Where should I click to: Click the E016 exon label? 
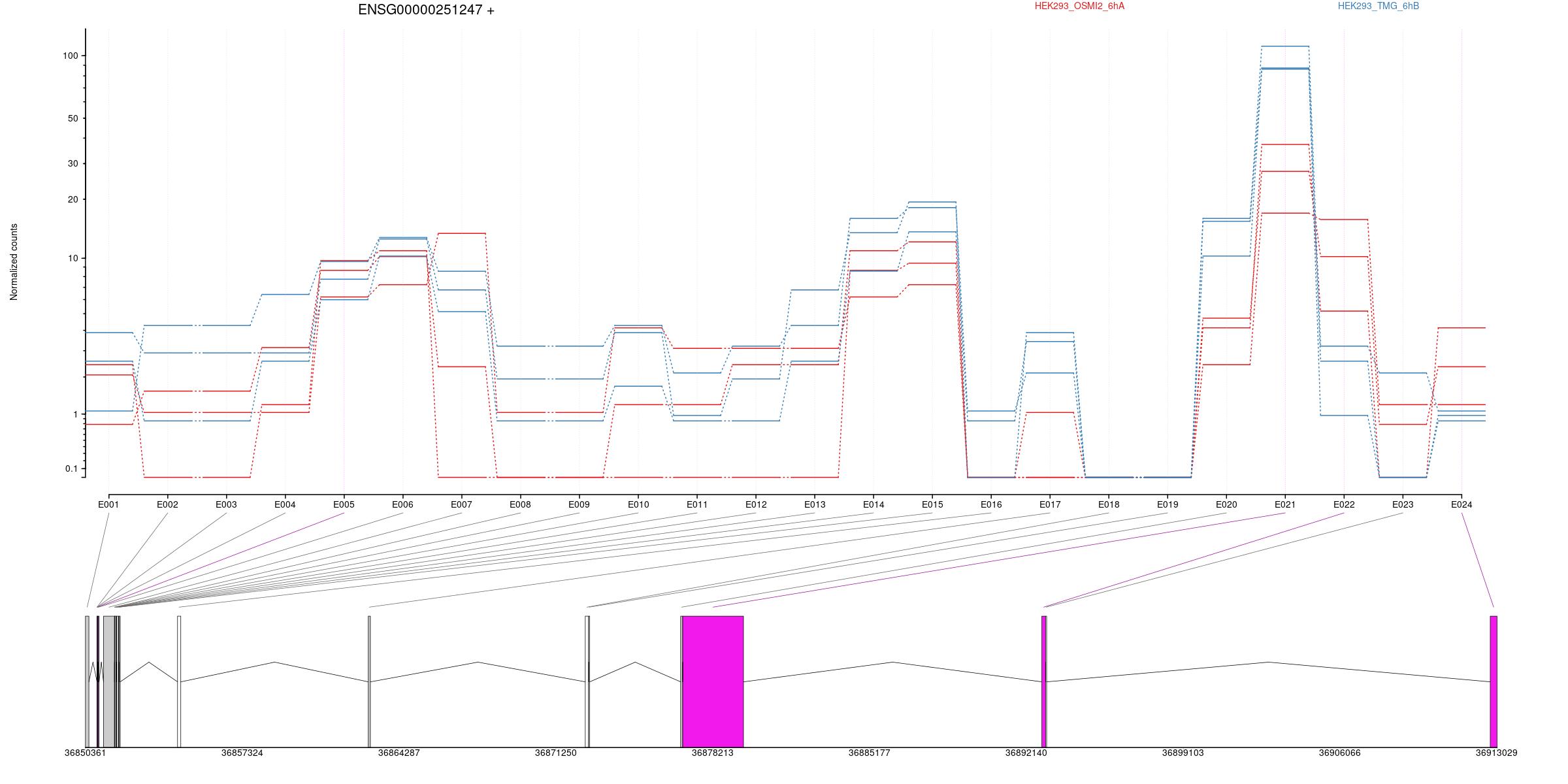tap(991, 504)
